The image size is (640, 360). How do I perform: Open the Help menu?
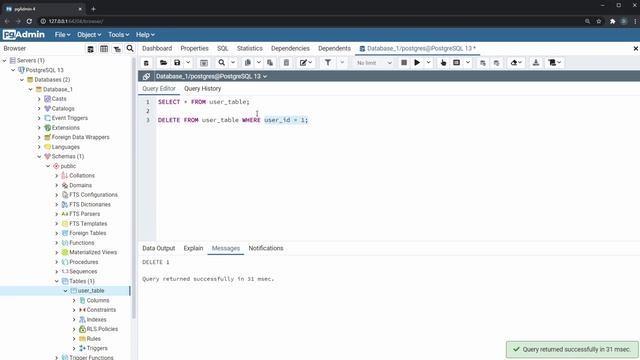(145, 35)
